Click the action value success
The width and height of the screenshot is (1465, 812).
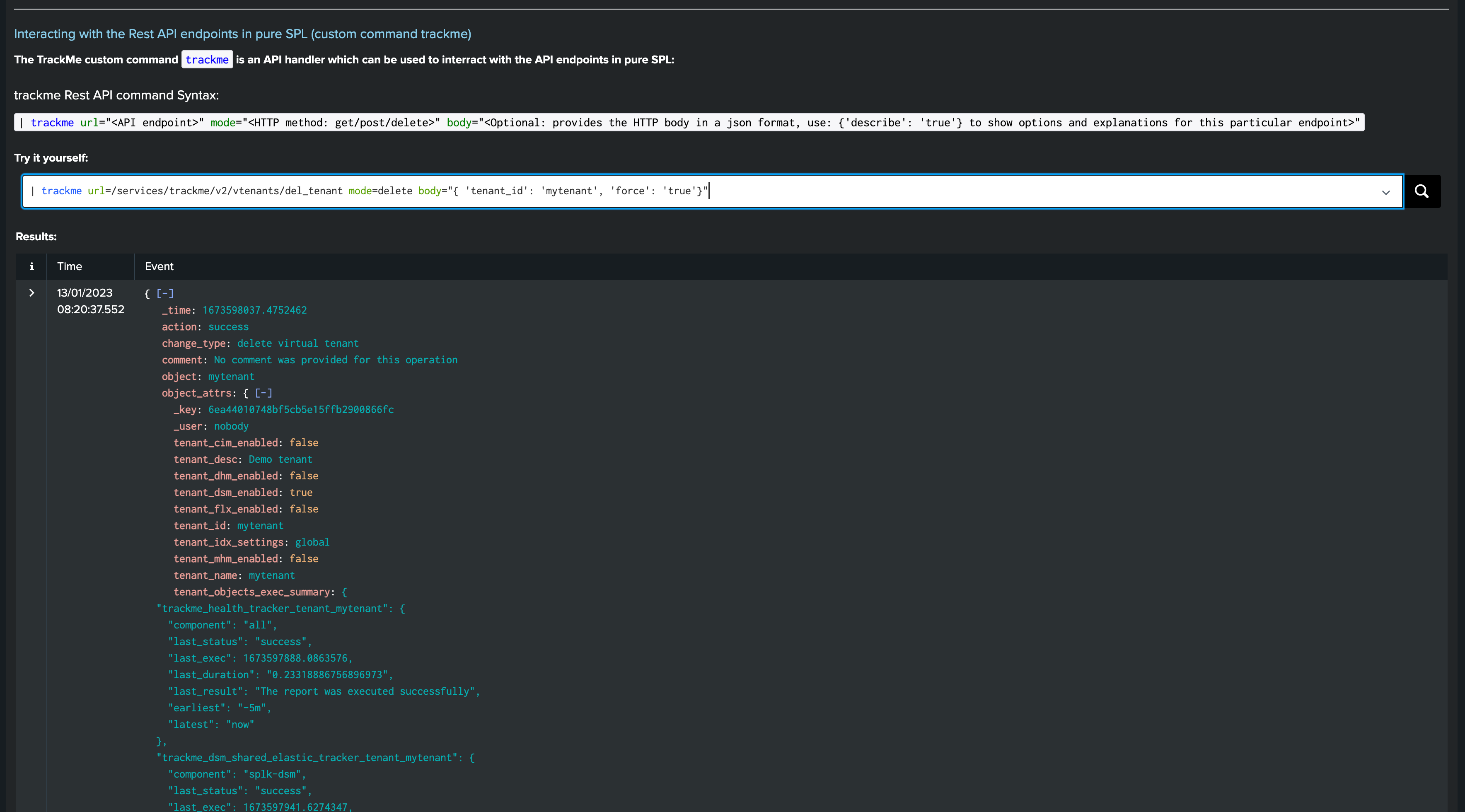[229, 326]
